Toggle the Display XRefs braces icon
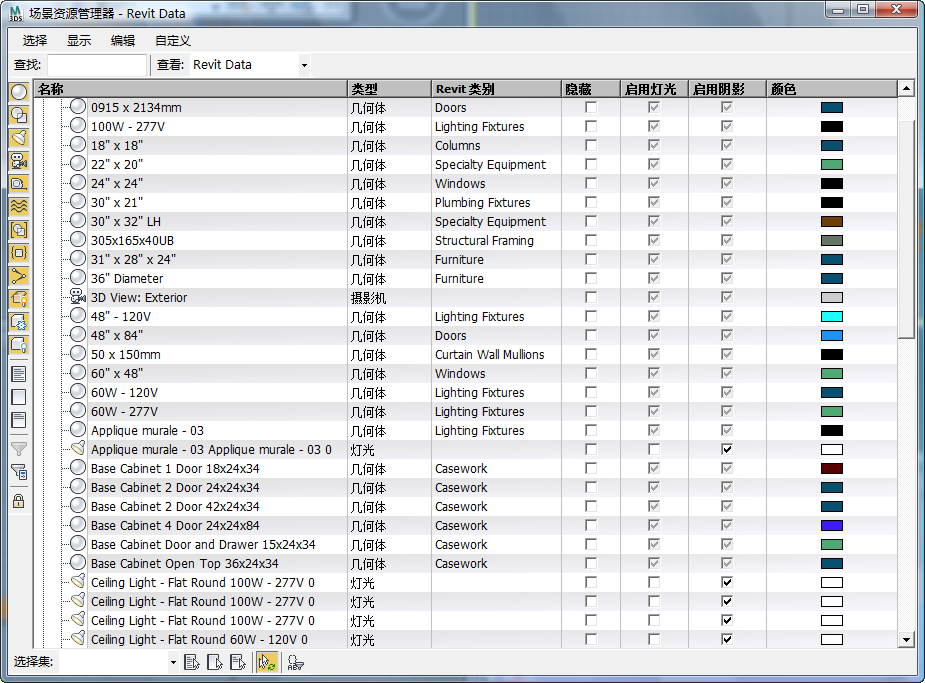 (19, 253)
